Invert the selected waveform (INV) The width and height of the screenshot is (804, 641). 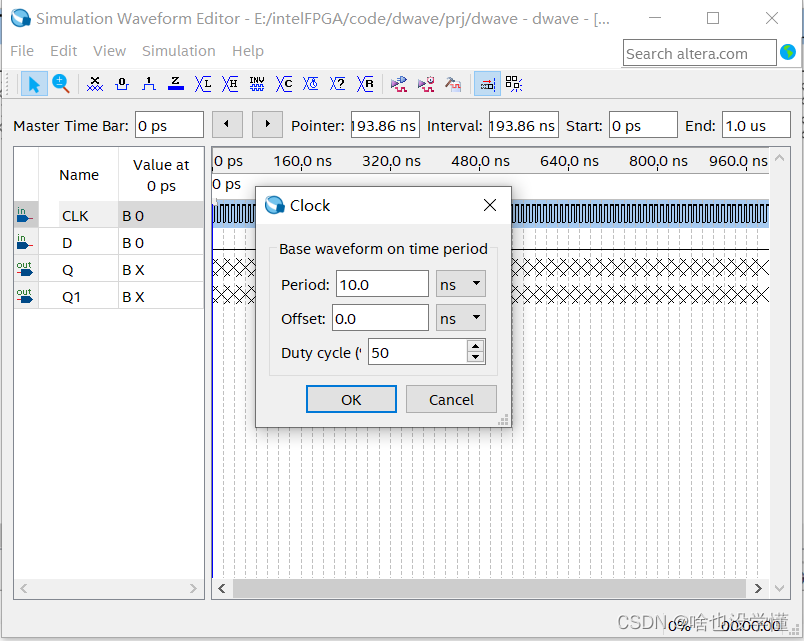click(x=257, y=84)
